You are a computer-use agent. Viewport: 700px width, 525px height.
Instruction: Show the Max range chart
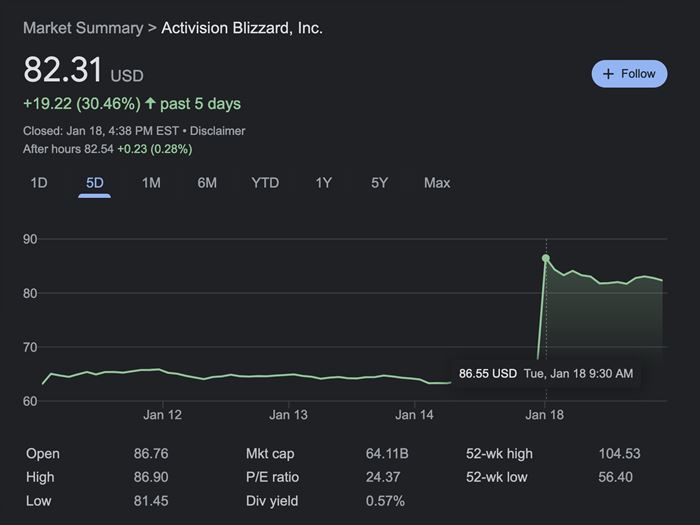click(437, 183)
